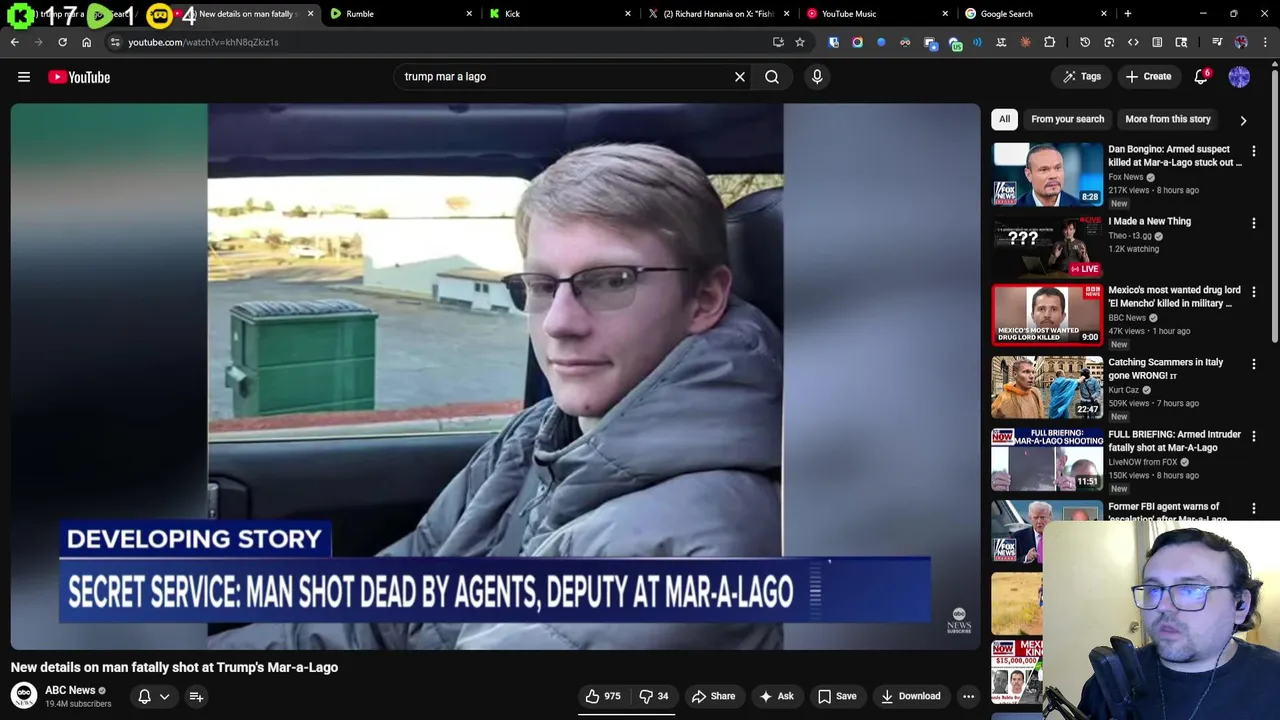The width and height of the screenshot is (1280, 720).
Task: Click the Share button
Action: (713, 696)
